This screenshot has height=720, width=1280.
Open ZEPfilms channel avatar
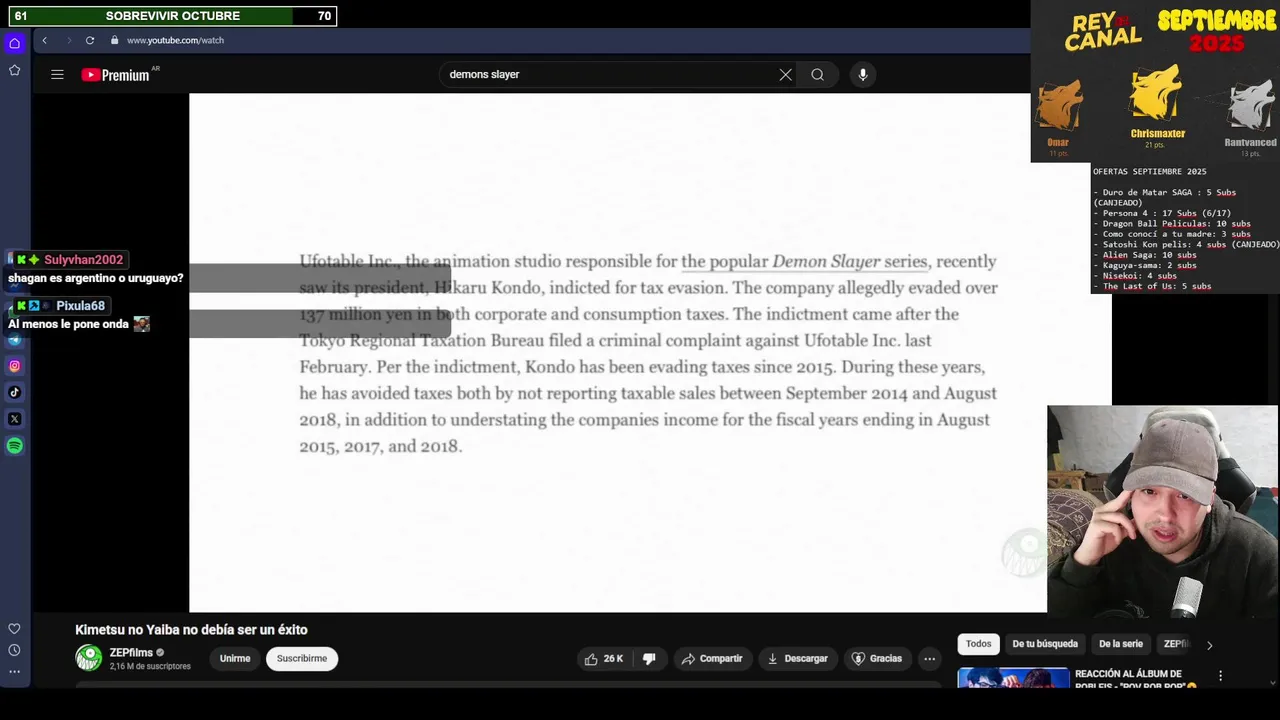coord(89,657)
